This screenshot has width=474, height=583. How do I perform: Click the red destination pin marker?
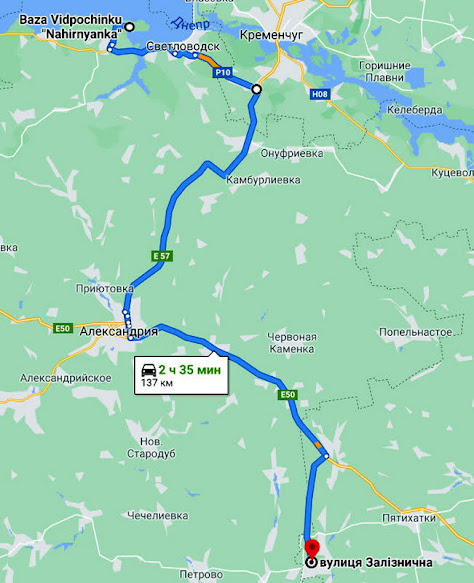(x=312, y=550)
